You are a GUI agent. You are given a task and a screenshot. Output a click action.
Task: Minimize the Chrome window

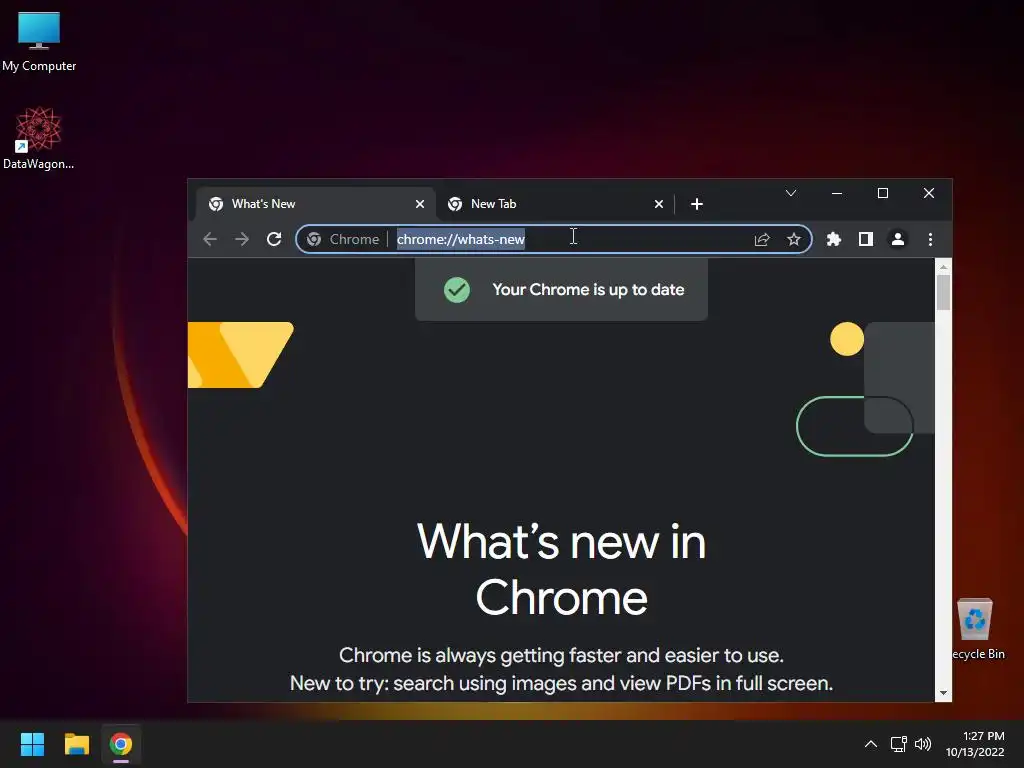(837, 193)
